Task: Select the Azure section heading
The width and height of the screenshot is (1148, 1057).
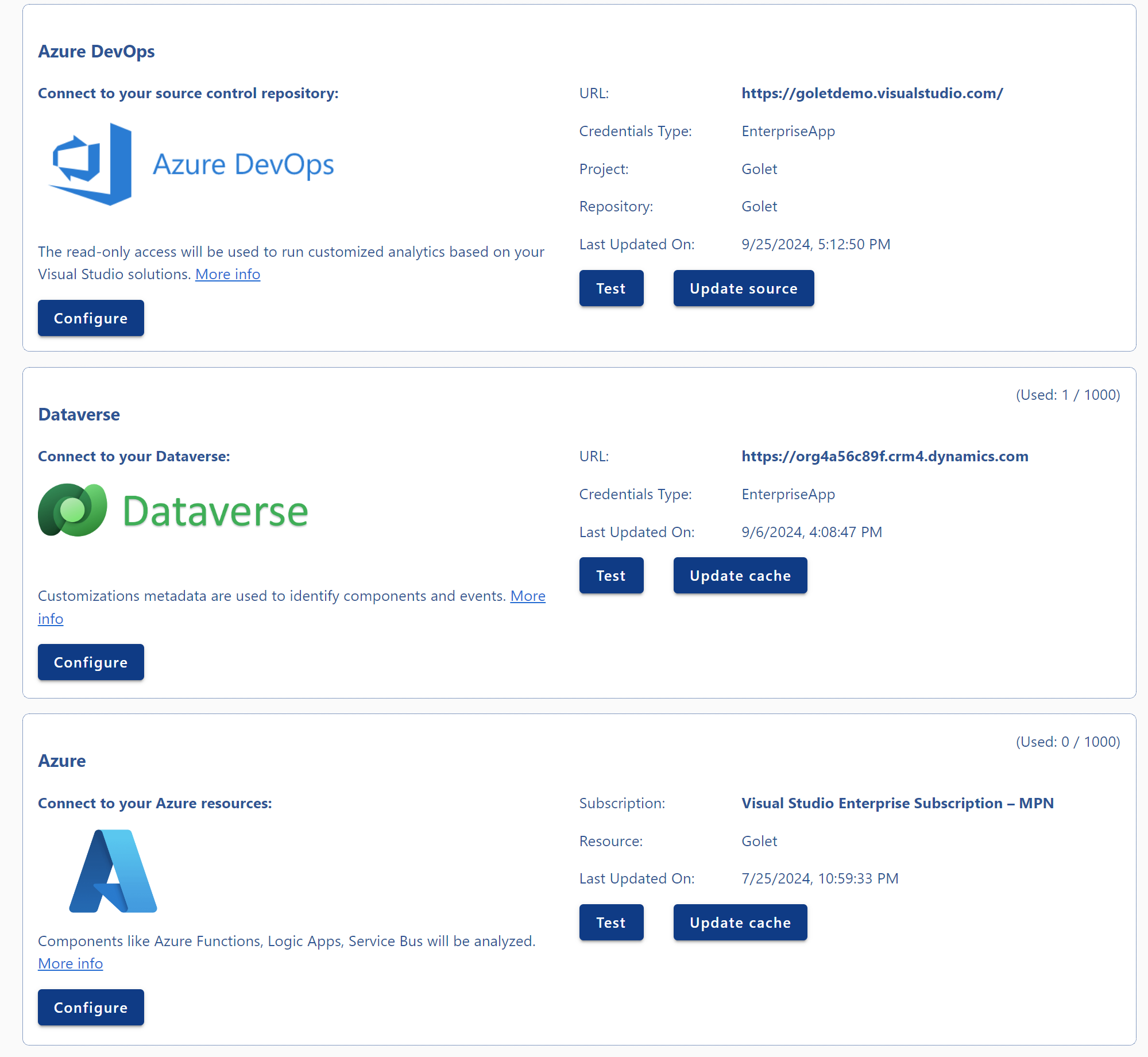Action: [62, 761]
